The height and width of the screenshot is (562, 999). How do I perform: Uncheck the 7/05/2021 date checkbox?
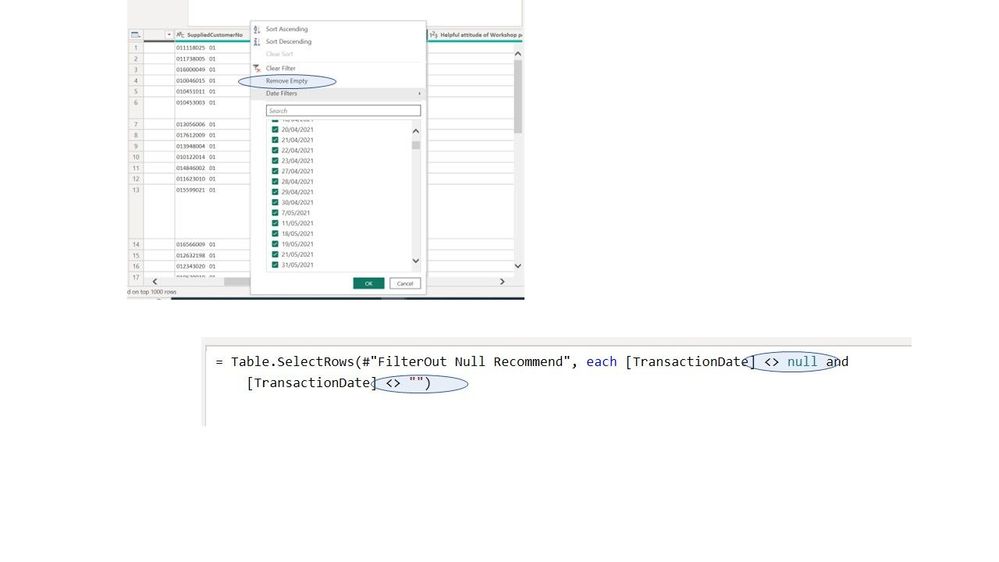275,213
